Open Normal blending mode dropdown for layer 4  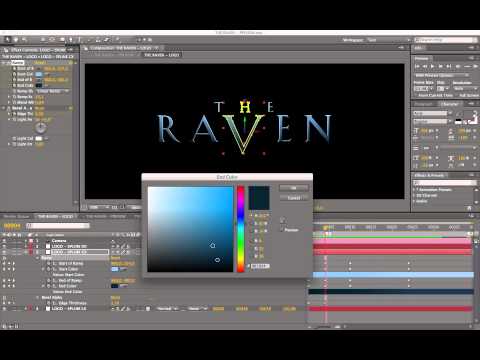coord(167,309)
